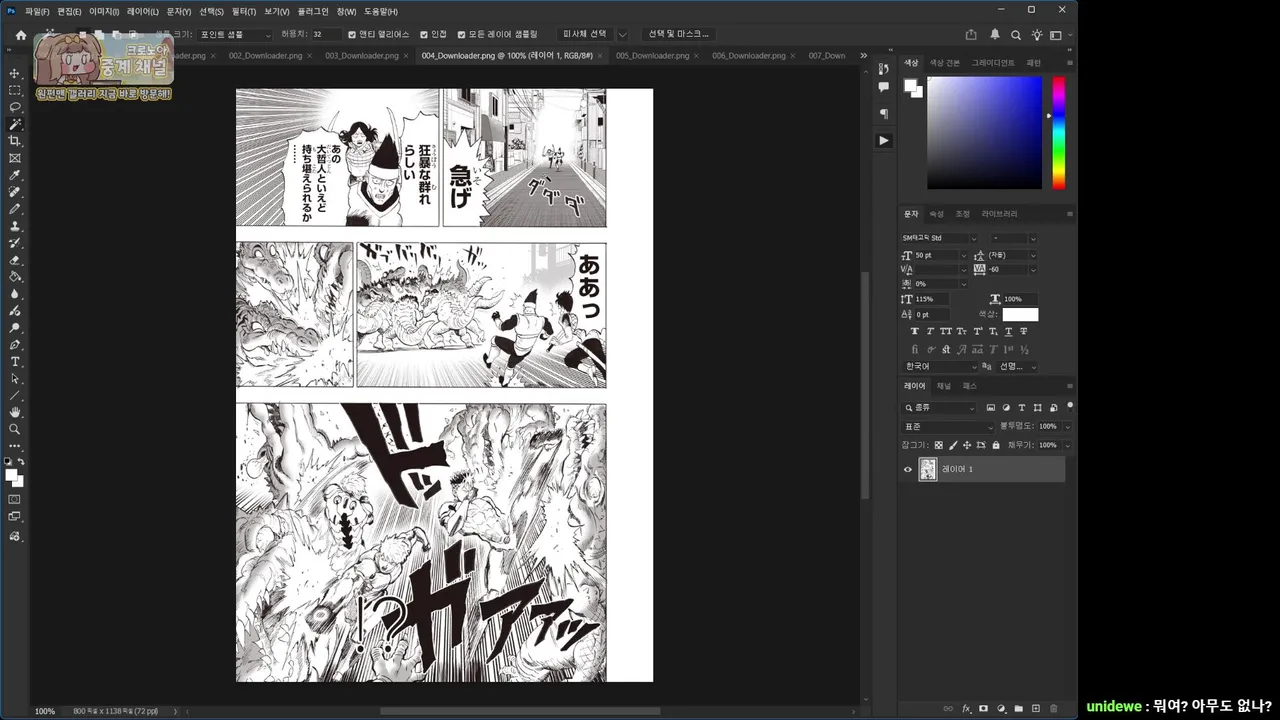
Task: Open the SM태고딕 Std font family dropdown
Action: pos(939,238)
